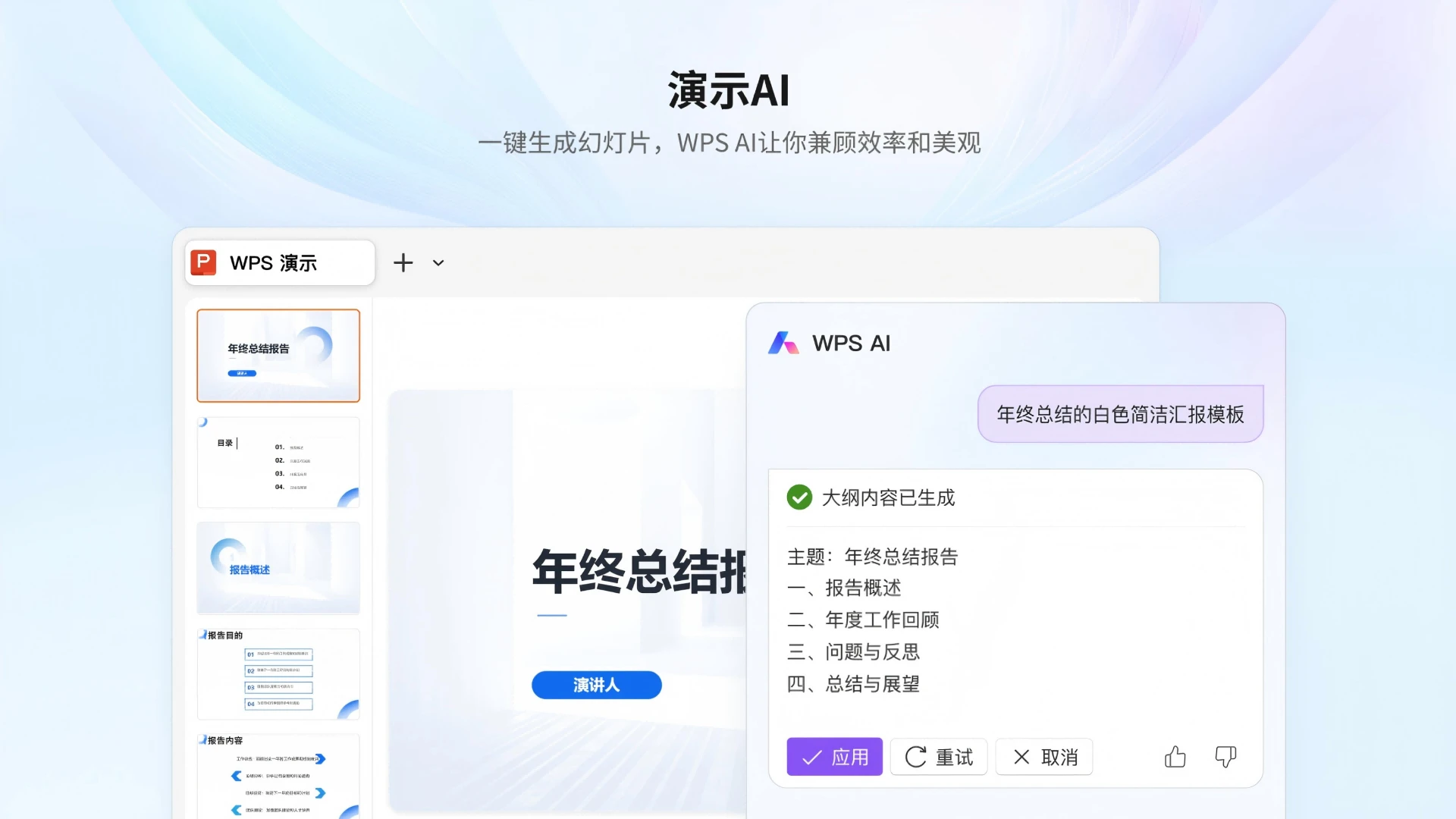
Task: Click outline item 一、报告概述
Action: [844, 588]
